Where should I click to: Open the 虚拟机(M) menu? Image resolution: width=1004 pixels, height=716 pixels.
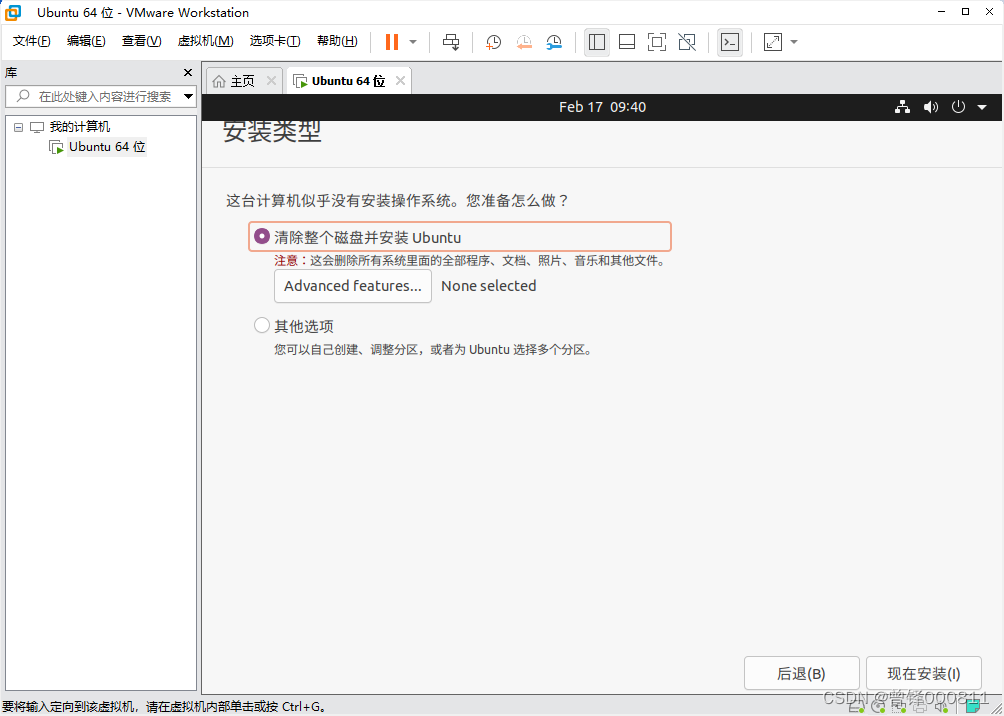tap(205, 42)
